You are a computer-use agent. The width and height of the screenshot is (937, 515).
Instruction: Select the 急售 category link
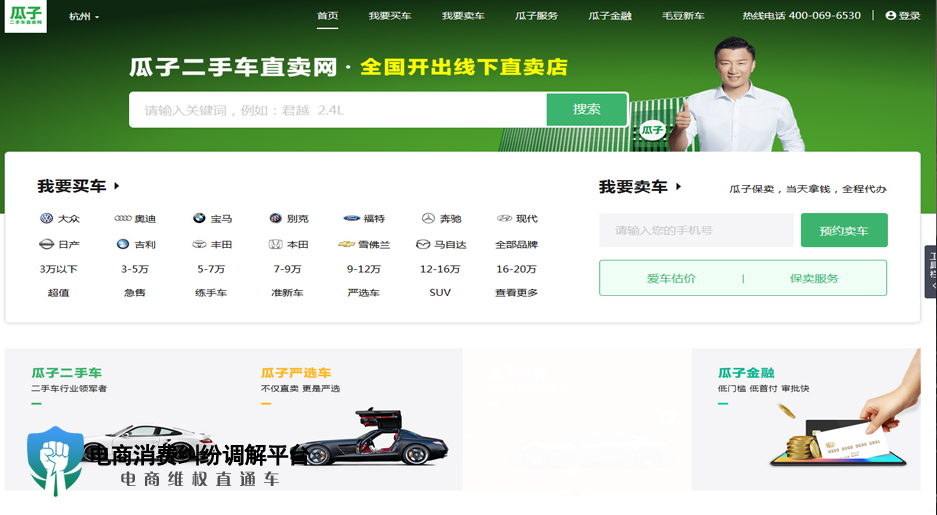(135, 293)
